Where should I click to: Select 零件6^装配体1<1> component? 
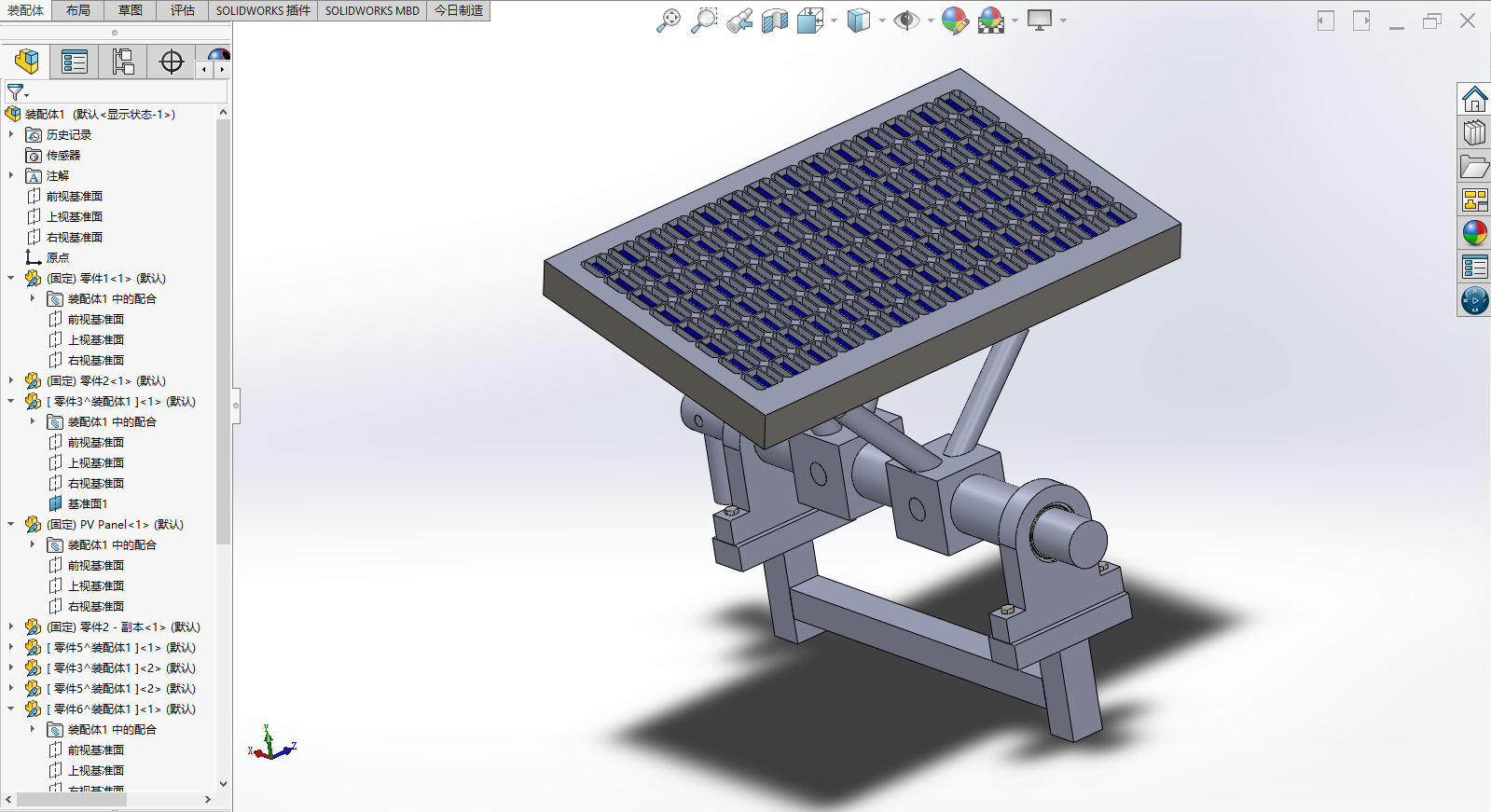coord(111,709)
